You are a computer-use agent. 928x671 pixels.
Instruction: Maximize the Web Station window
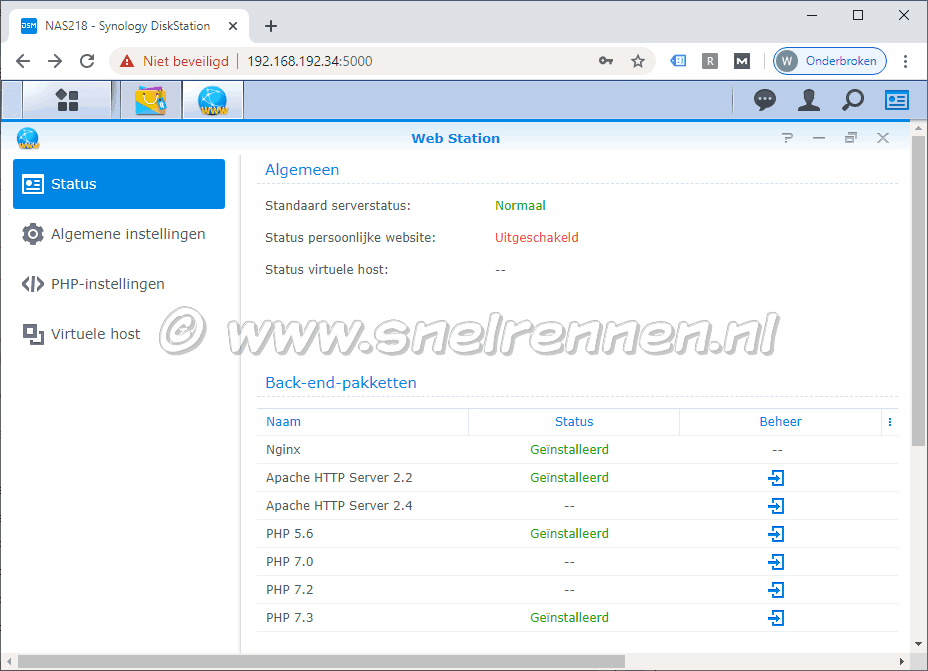[850, 138]
